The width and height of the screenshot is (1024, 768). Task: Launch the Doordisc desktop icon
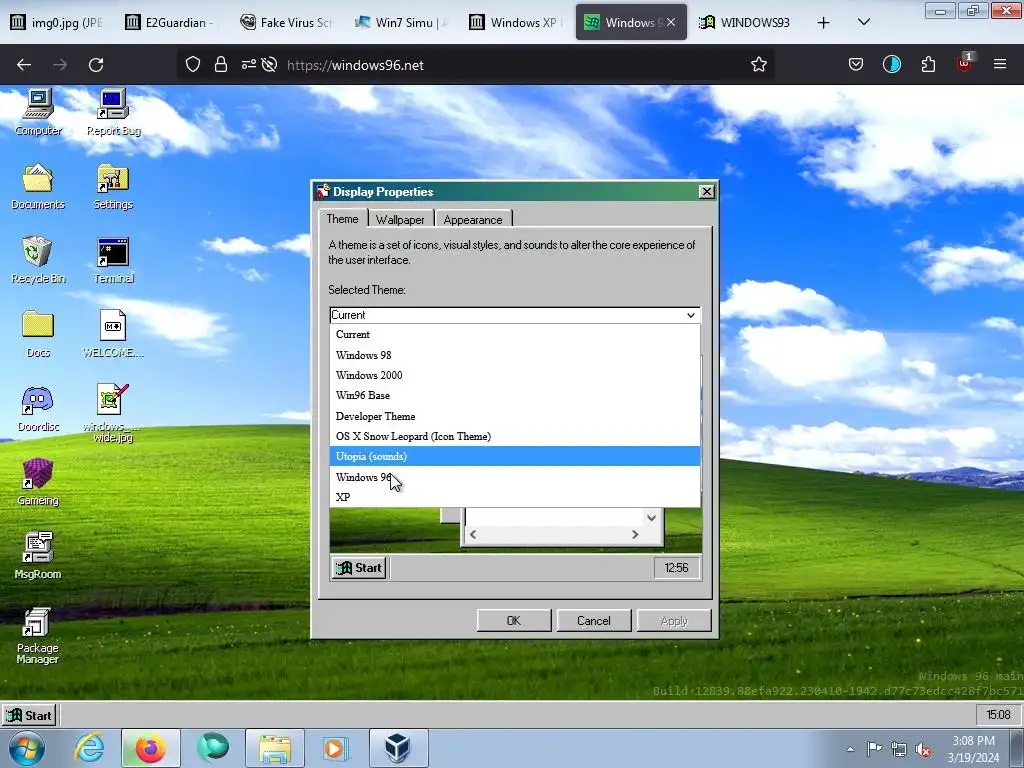(38, 408)
